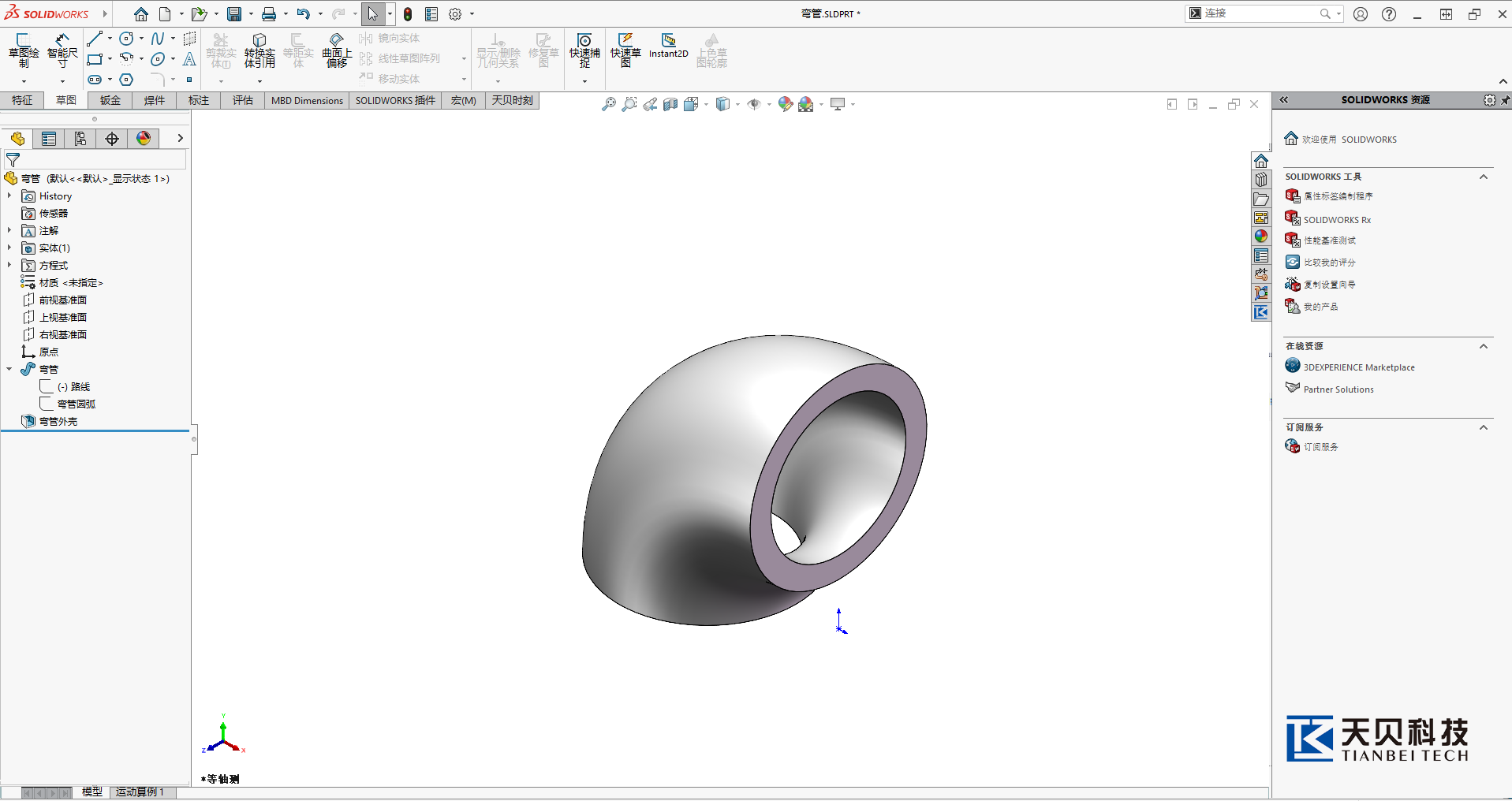Click Edit Appearance color ball in view toolbar
Viewport: 1512px width, 801px height.
[x=785, y=104]
